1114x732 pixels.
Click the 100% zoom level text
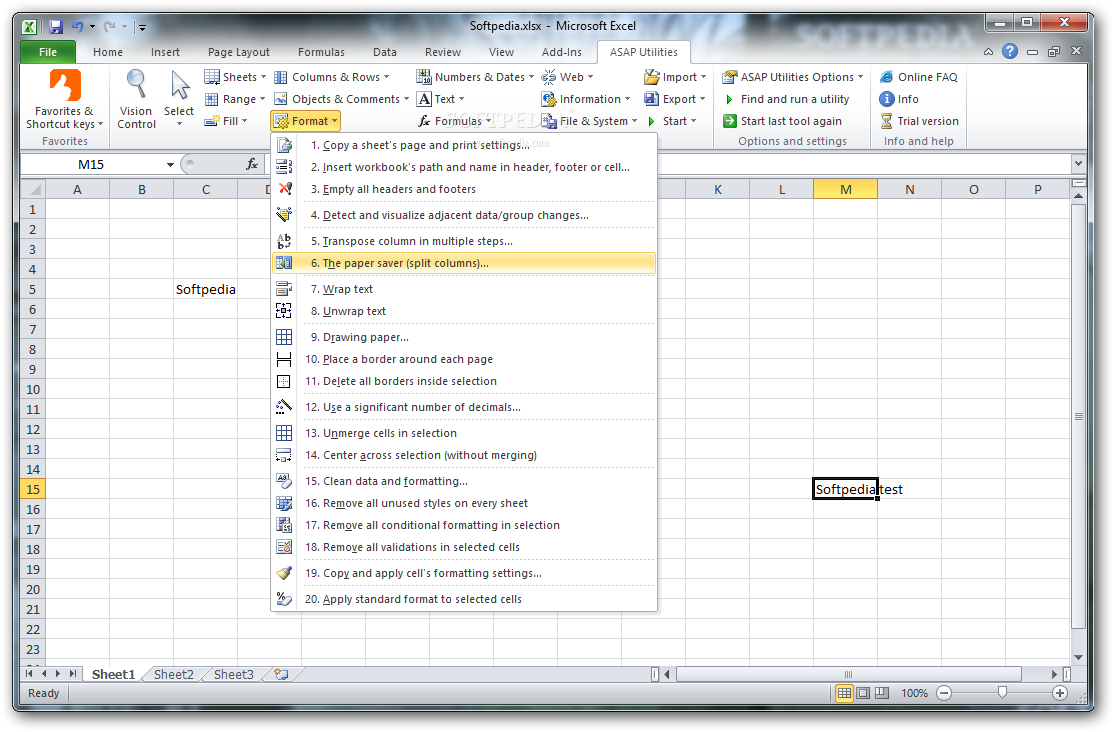pyautogui.click(x=914, y=693)
